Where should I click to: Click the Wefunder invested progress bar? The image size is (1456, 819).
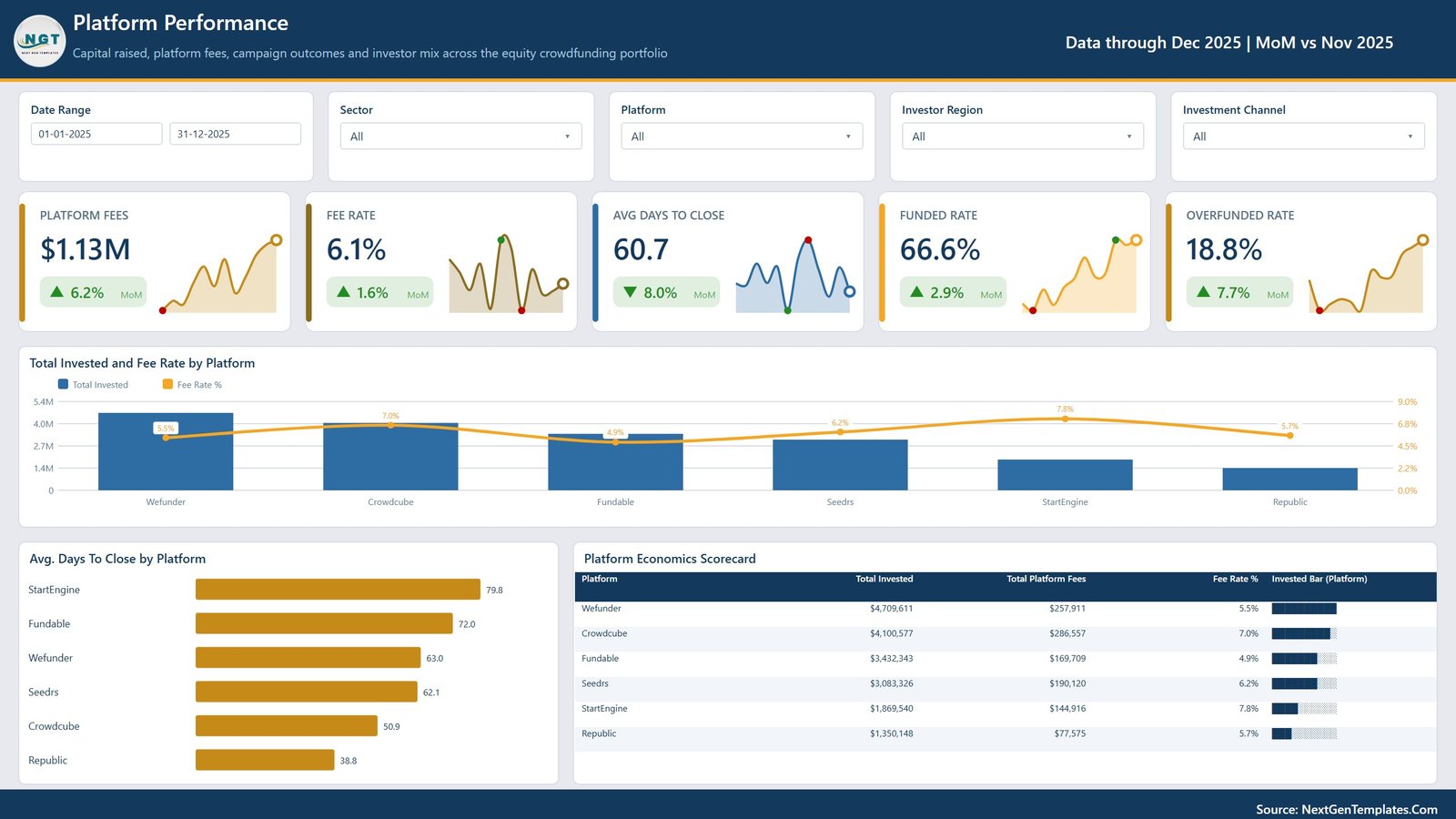[x=1304, y=609]
